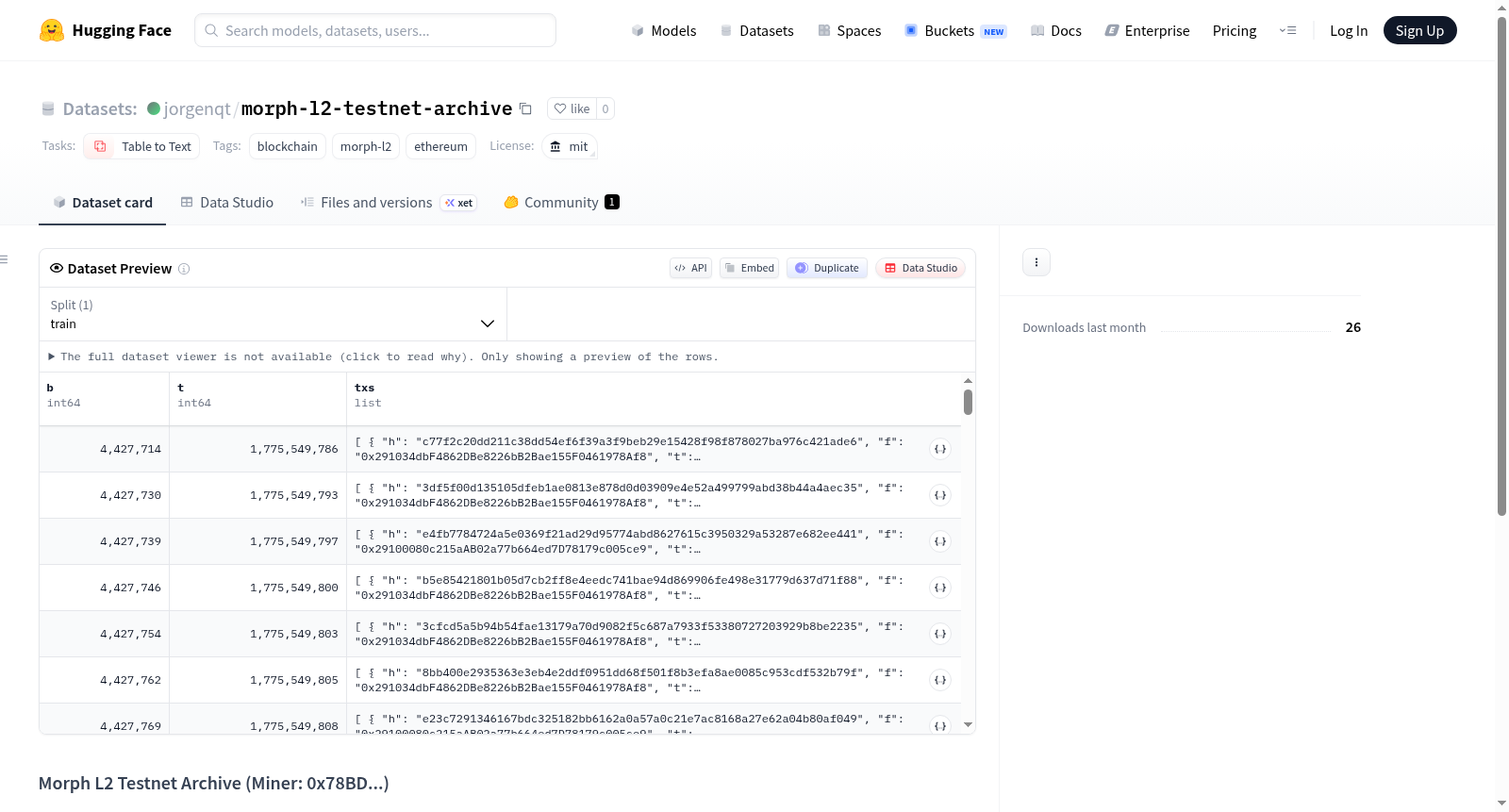Click the Duplicate button
Viewport: 1509px width, 812px height.
click(827, 268)
